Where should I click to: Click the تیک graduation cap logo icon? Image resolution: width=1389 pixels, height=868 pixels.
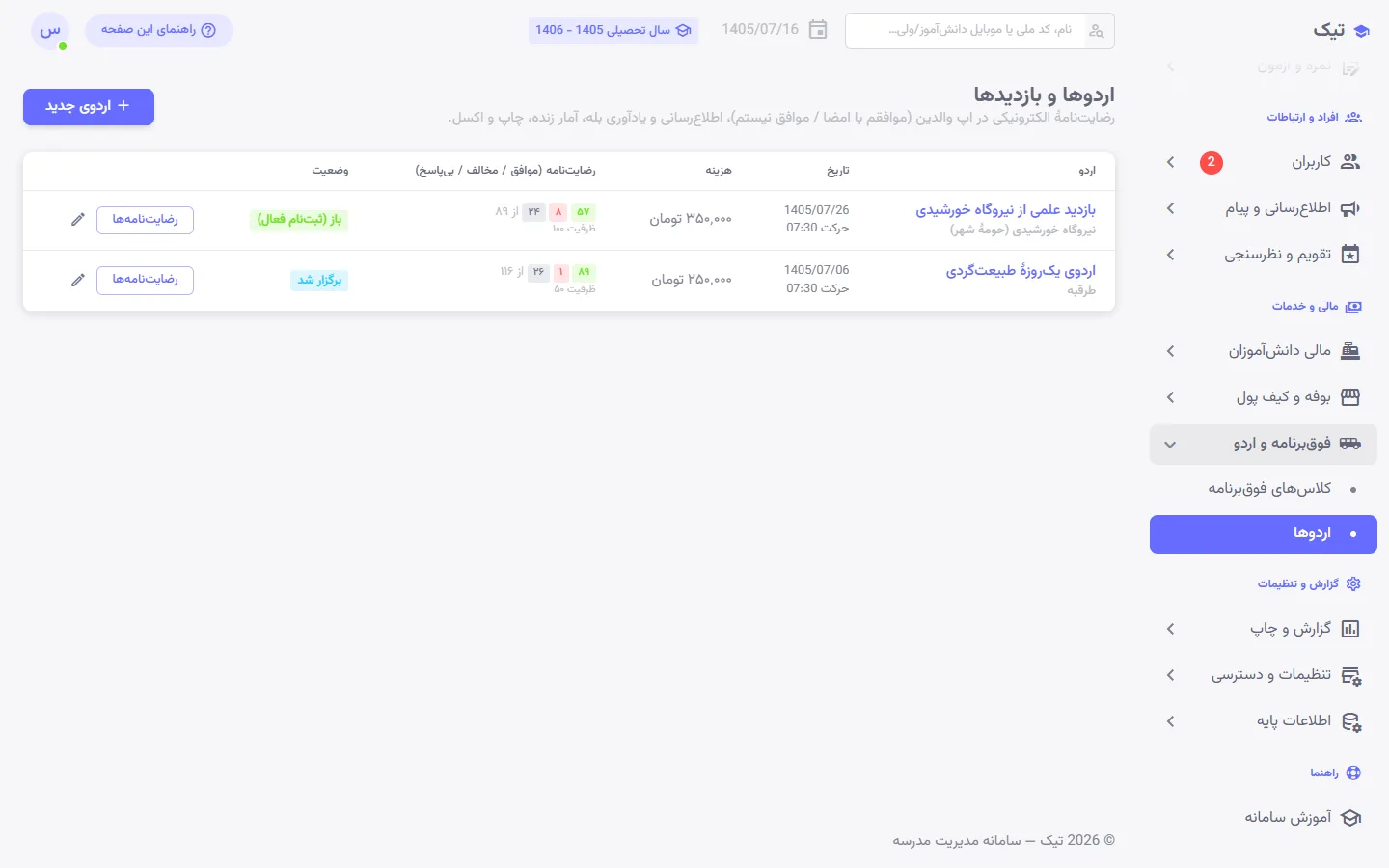(1361, 31)
